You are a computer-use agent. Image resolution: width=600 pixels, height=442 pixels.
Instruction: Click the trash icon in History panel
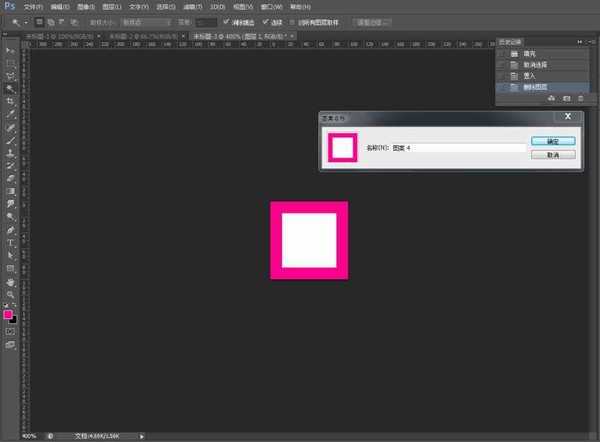(580, 98)
